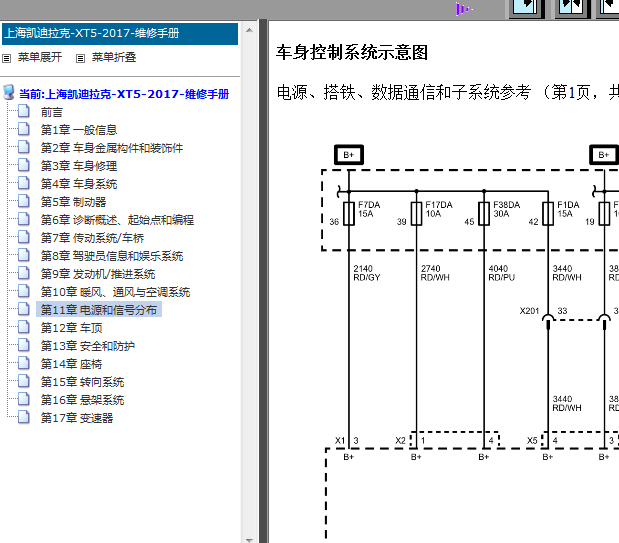Open the 前言 tree entry
This screenshot has width=619, height=543.
coord(52,113)
